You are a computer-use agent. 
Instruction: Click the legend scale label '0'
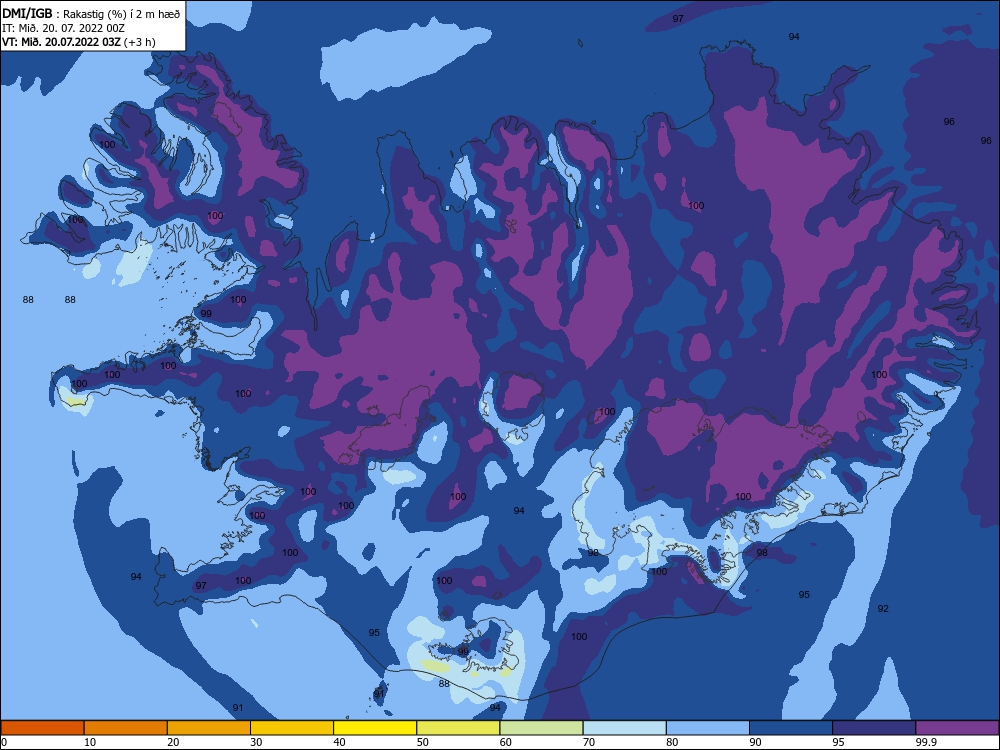pos(4,742)
